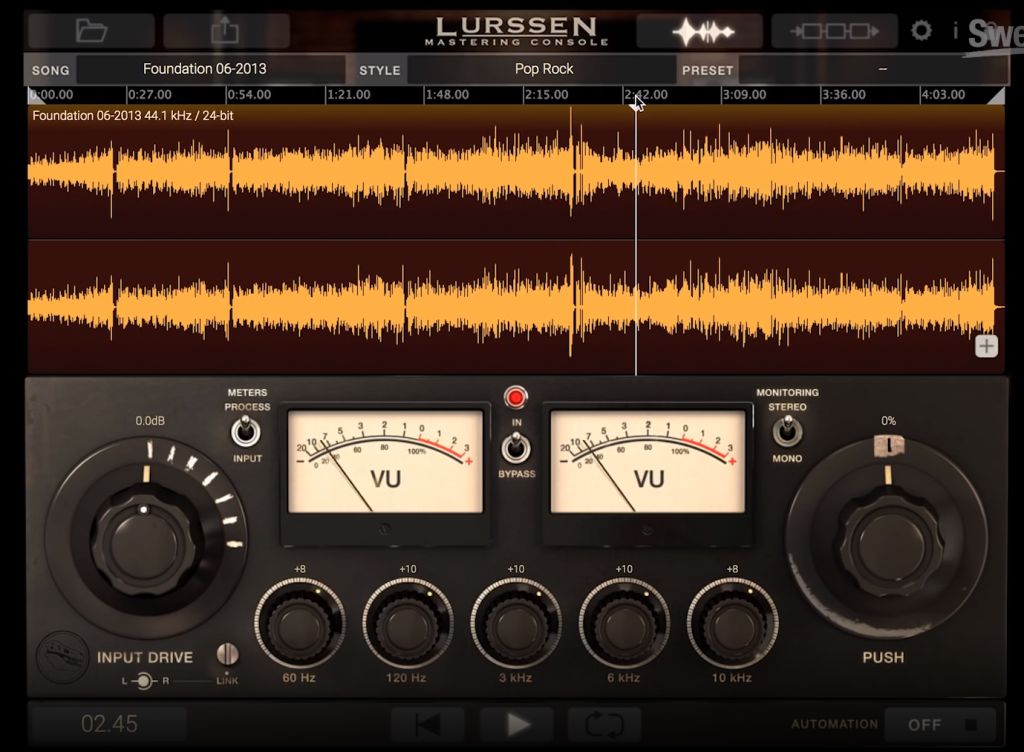The height and width of the screenshot is (752, 1024).
Task: Switch to the waveform view button
Action: coord(701,31)
